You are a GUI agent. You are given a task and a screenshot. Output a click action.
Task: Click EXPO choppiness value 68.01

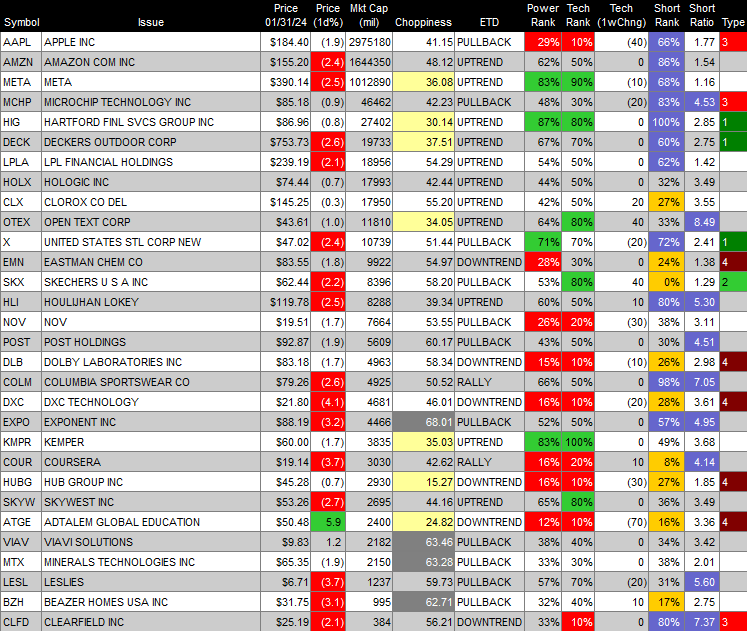[423, 422]
